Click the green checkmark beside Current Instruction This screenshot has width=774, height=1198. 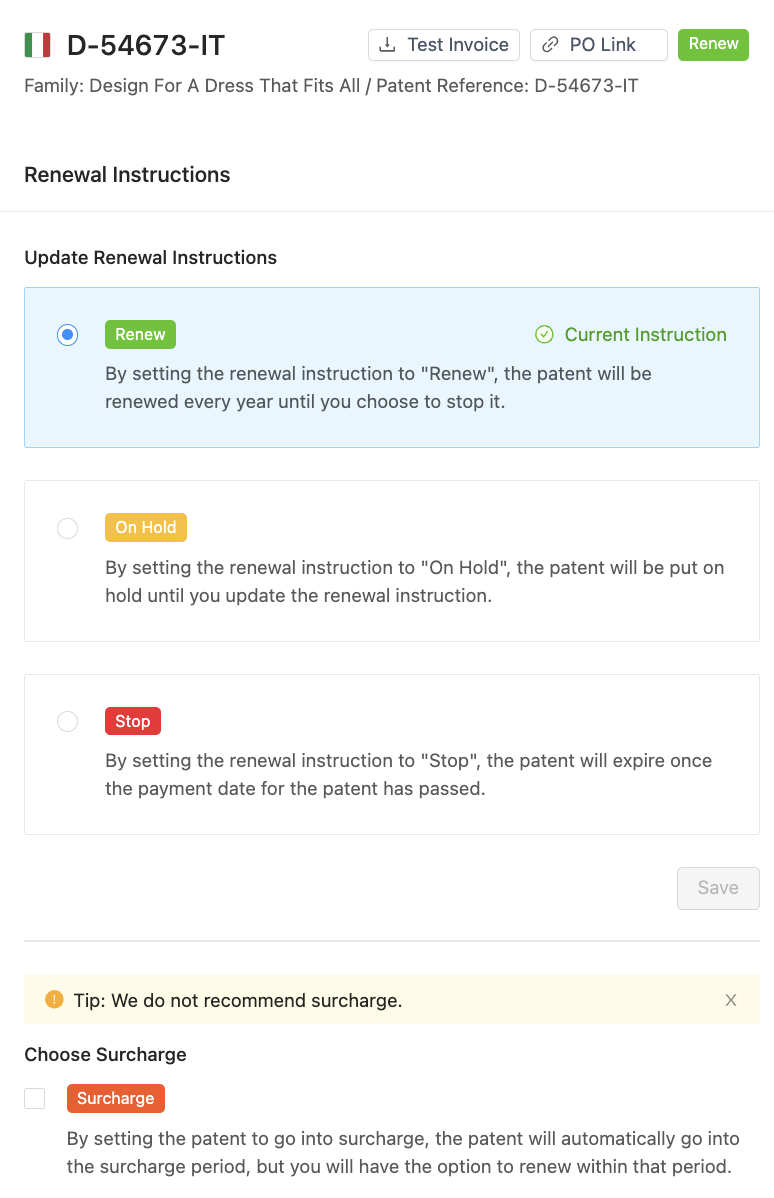544,334
